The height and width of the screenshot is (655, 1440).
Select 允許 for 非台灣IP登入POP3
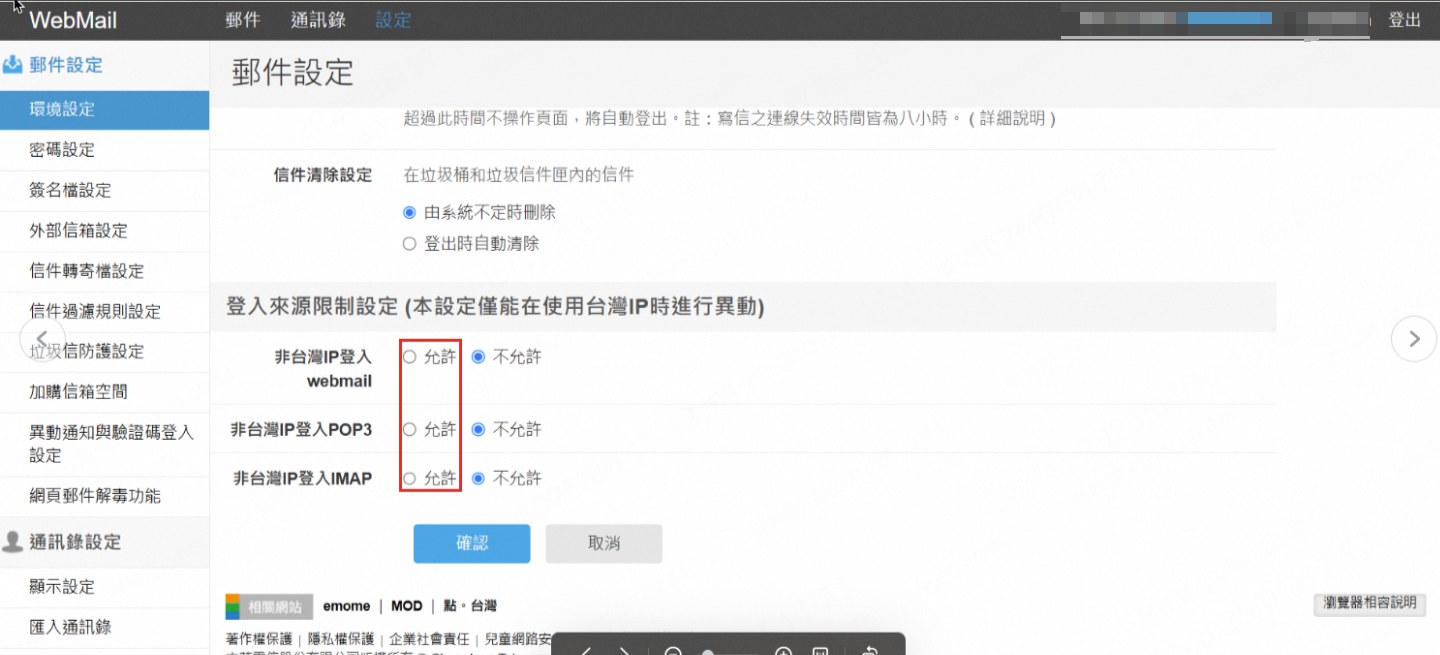[x=409, y=429]
